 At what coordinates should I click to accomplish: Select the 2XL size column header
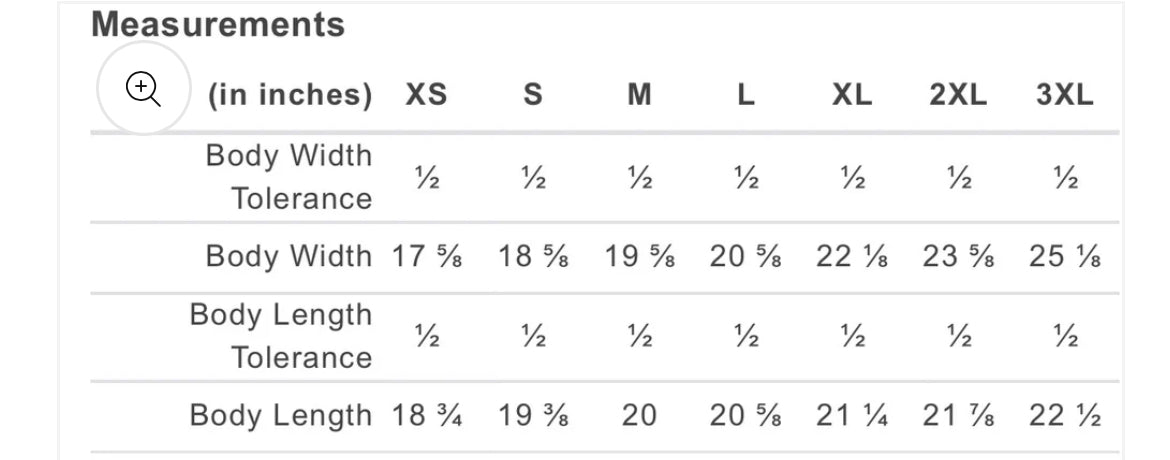click(x=958, y=96)
